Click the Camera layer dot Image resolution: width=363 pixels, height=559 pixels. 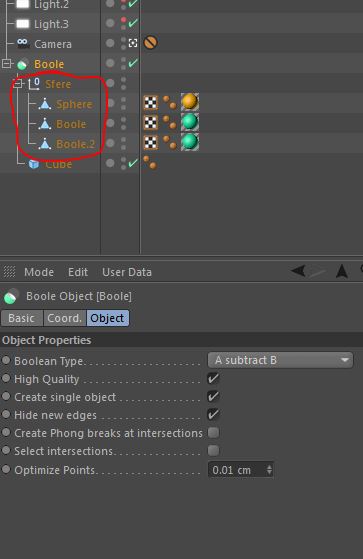[x=110, y=43]
